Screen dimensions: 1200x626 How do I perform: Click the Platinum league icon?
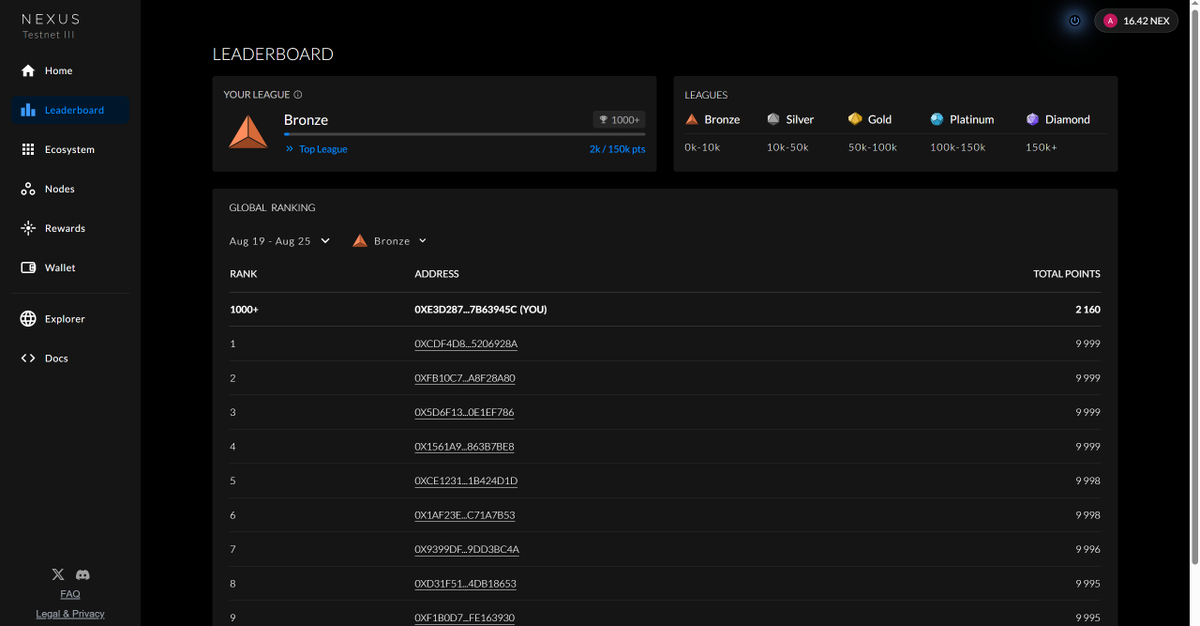[937, 119]
